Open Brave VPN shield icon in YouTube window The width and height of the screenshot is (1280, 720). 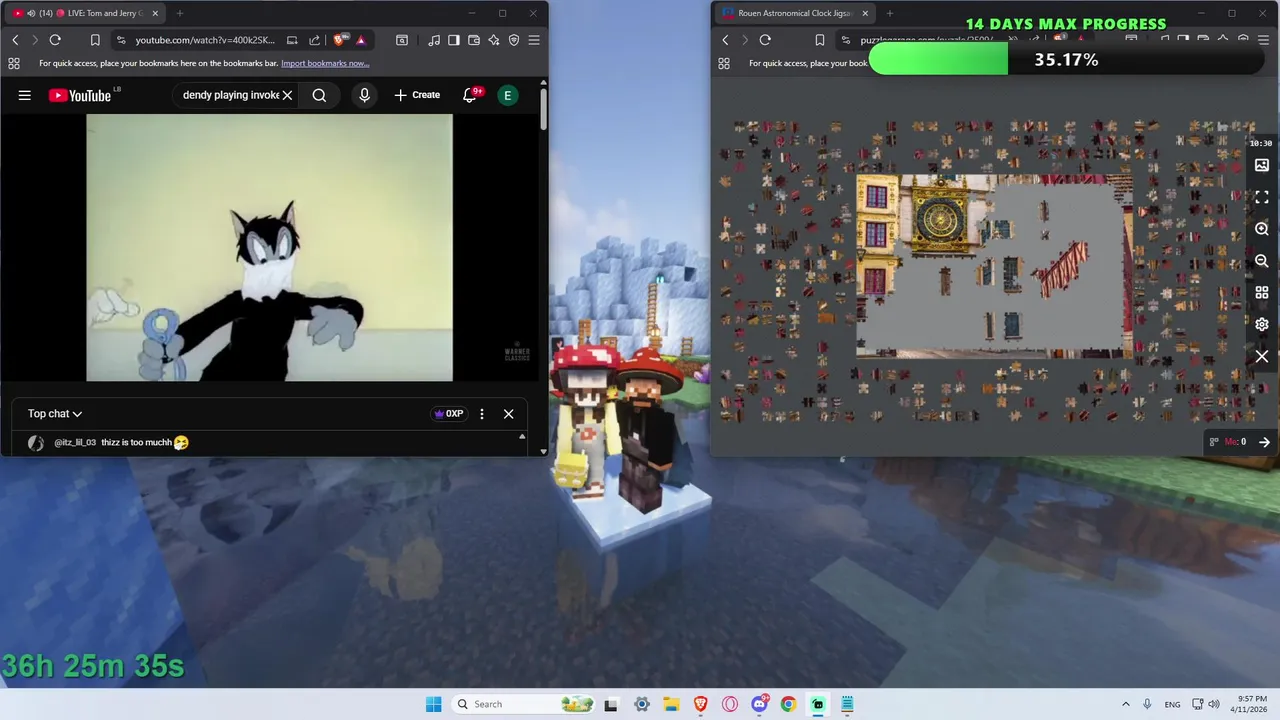tap(514, 40)
